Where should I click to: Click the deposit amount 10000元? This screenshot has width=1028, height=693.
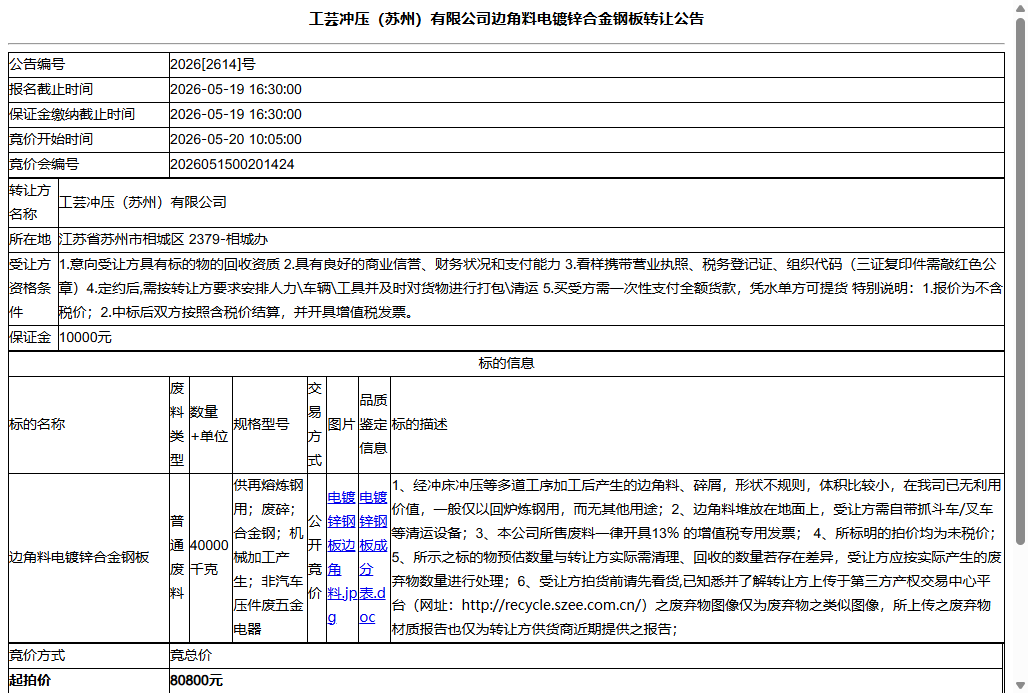tap(85, 338)
